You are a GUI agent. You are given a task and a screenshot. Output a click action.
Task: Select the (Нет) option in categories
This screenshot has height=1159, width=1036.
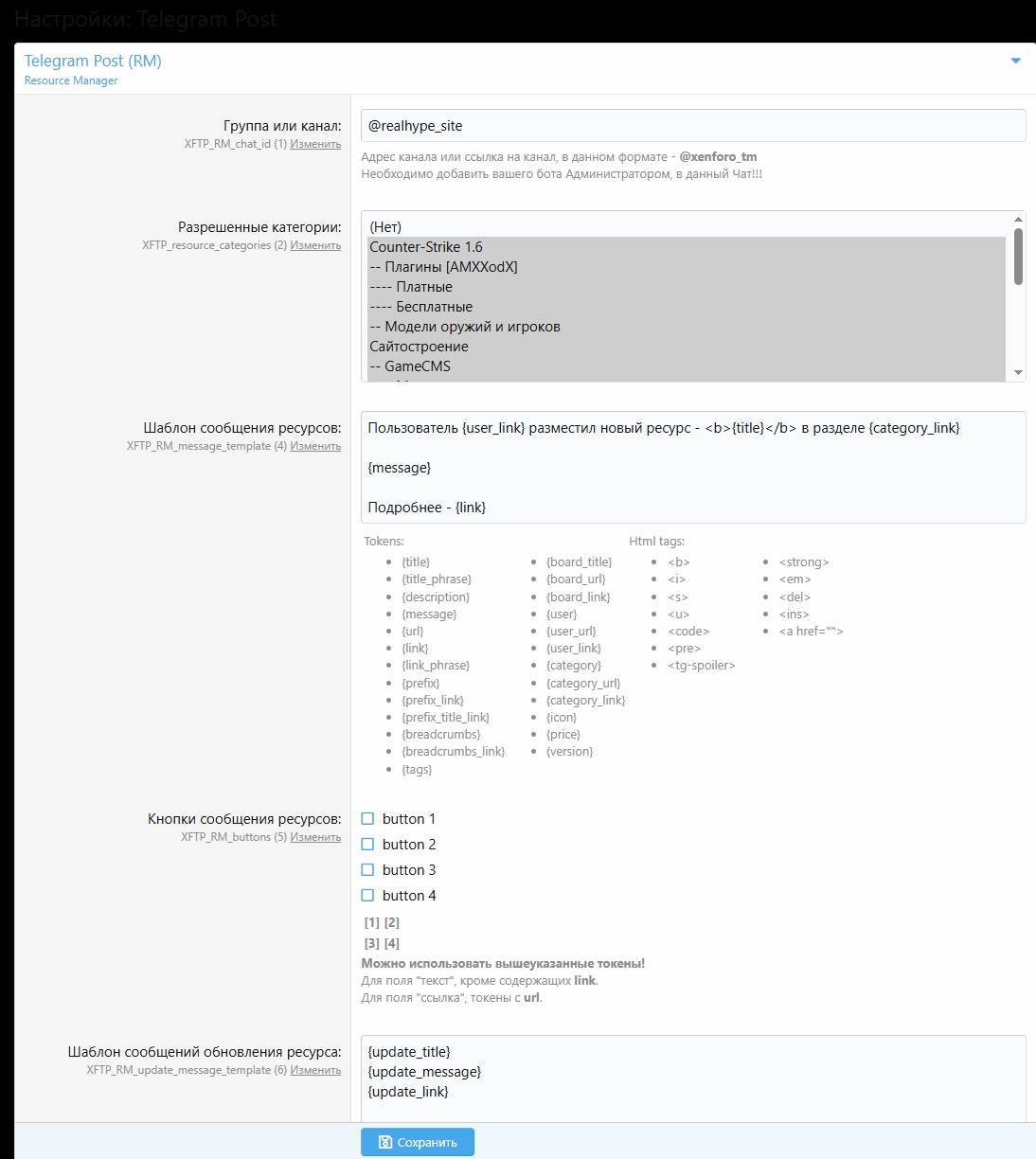(x=385, y=227)
